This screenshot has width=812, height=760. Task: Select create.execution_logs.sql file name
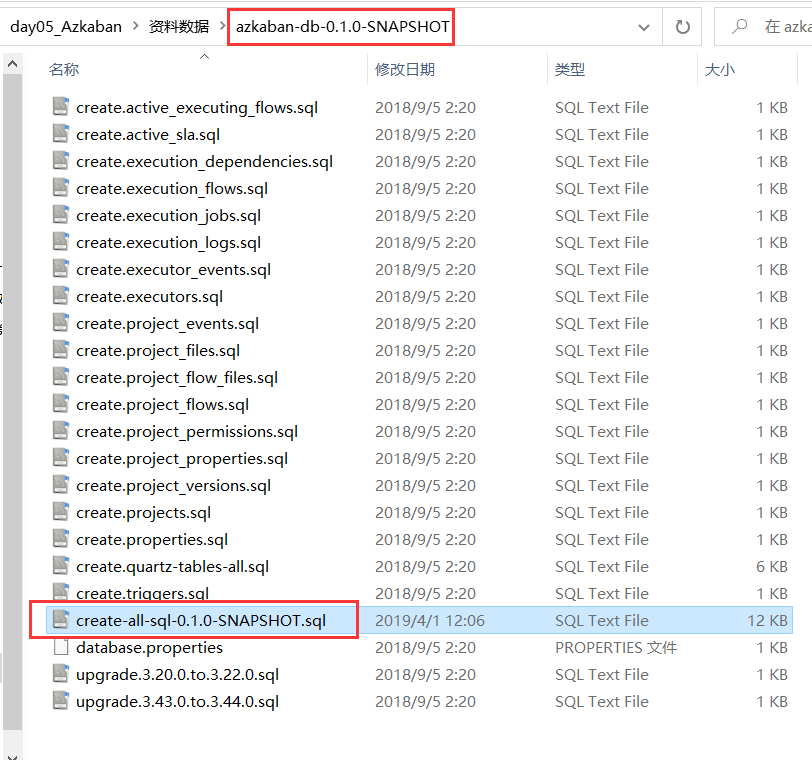coord(168,242)
